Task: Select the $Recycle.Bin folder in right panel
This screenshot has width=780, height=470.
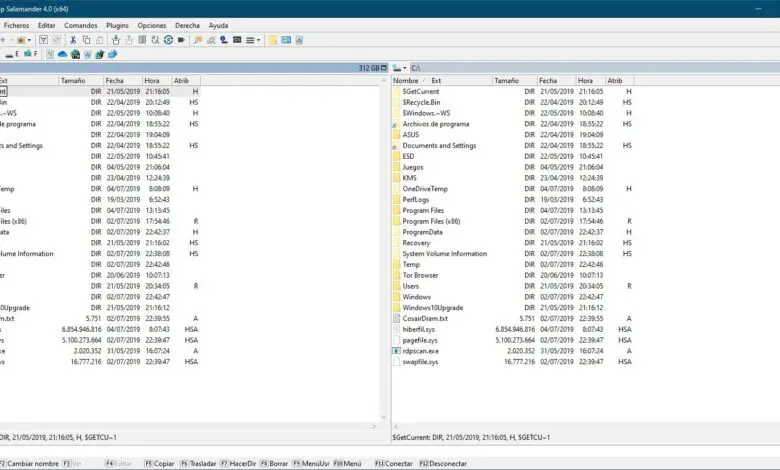Action: 421,102
